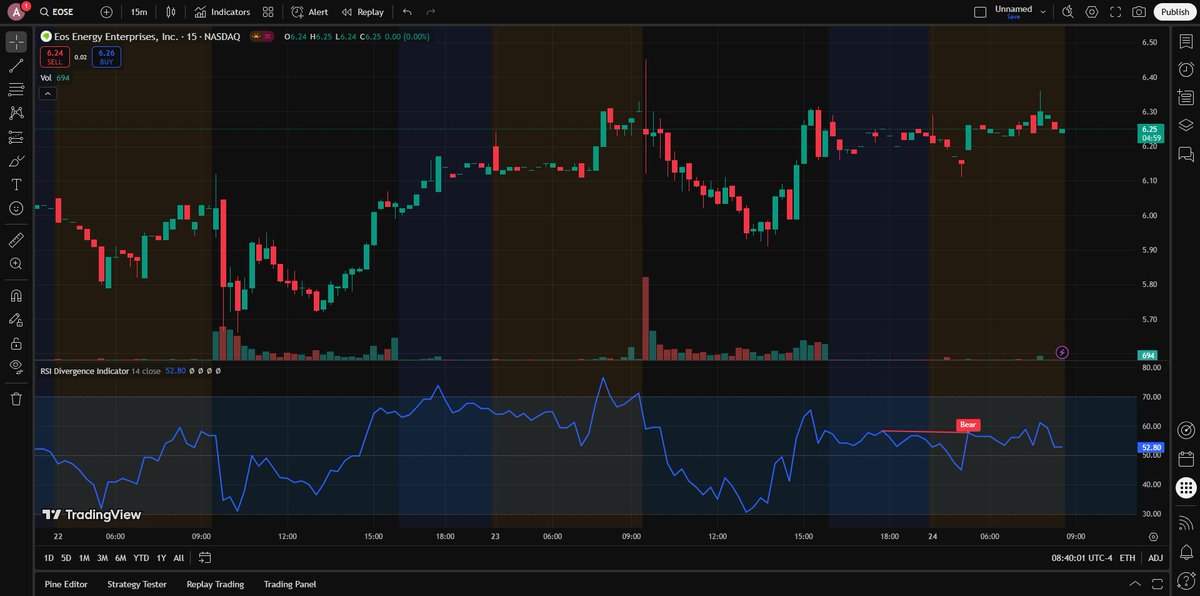Select the crosshair cursor tool
The height and width of the screenshot is (596, 1200).
(x=16, y=42)
